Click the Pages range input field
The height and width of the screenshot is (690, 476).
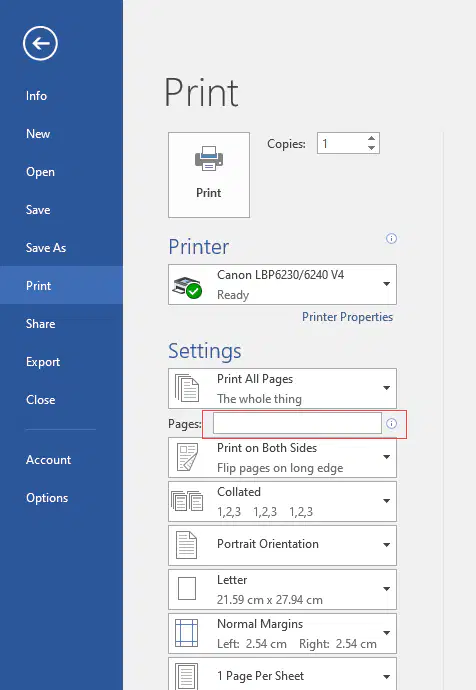point(297,423)
